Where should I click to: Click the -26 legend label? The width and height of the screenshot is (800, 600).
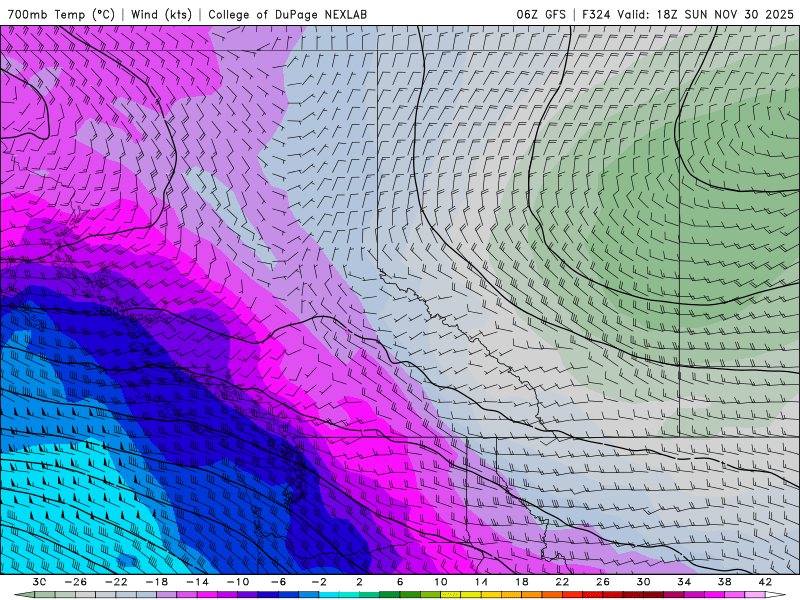click(76, 582)
